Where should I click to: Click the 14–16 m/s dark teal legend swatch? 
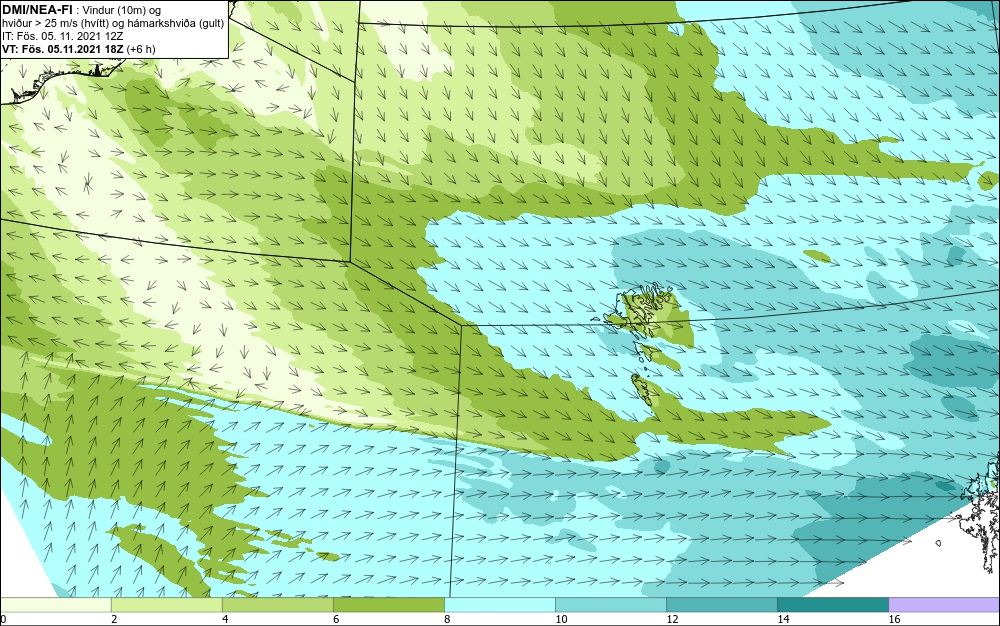point(832,605)
